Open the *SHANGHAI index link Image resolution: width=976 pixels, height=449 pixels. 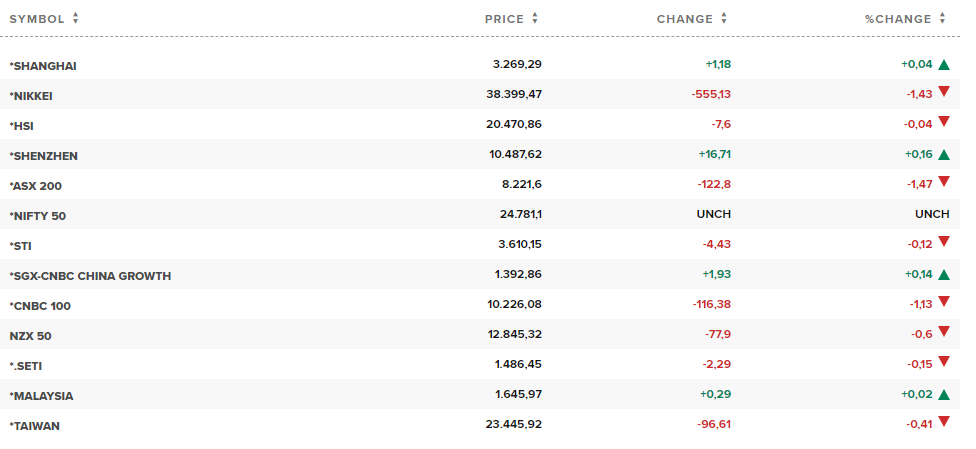tap(43, 66)
